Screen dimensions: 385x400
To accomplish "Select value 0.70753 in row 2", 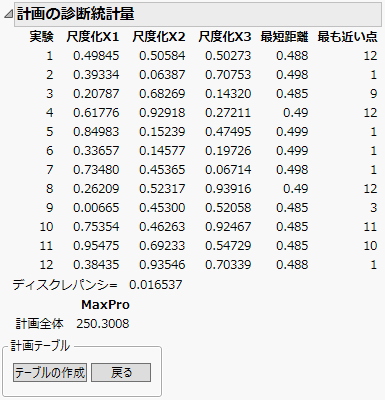I will pyautogui.click(x=228, y=75).
